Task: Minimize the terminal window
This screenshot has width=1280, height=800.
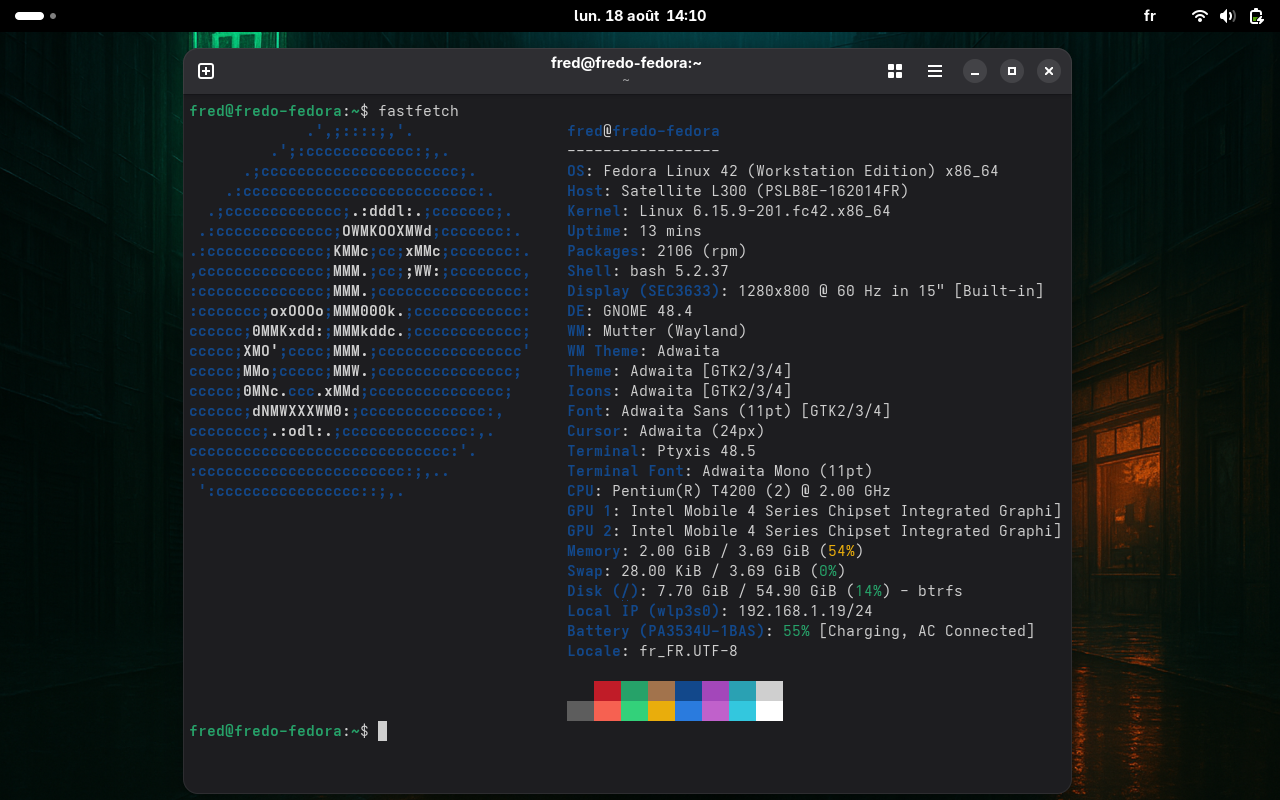Action: (x=975, y=71)
